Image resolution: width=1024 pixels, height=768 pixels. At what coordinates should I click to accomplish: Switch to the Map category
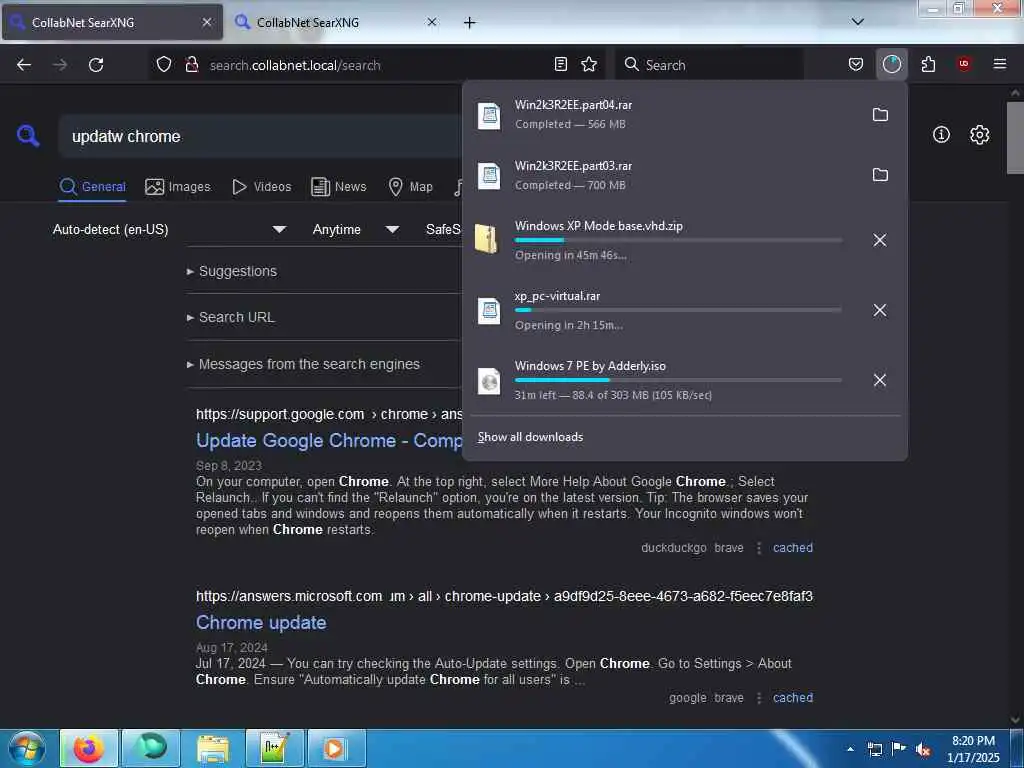point(411,187)
